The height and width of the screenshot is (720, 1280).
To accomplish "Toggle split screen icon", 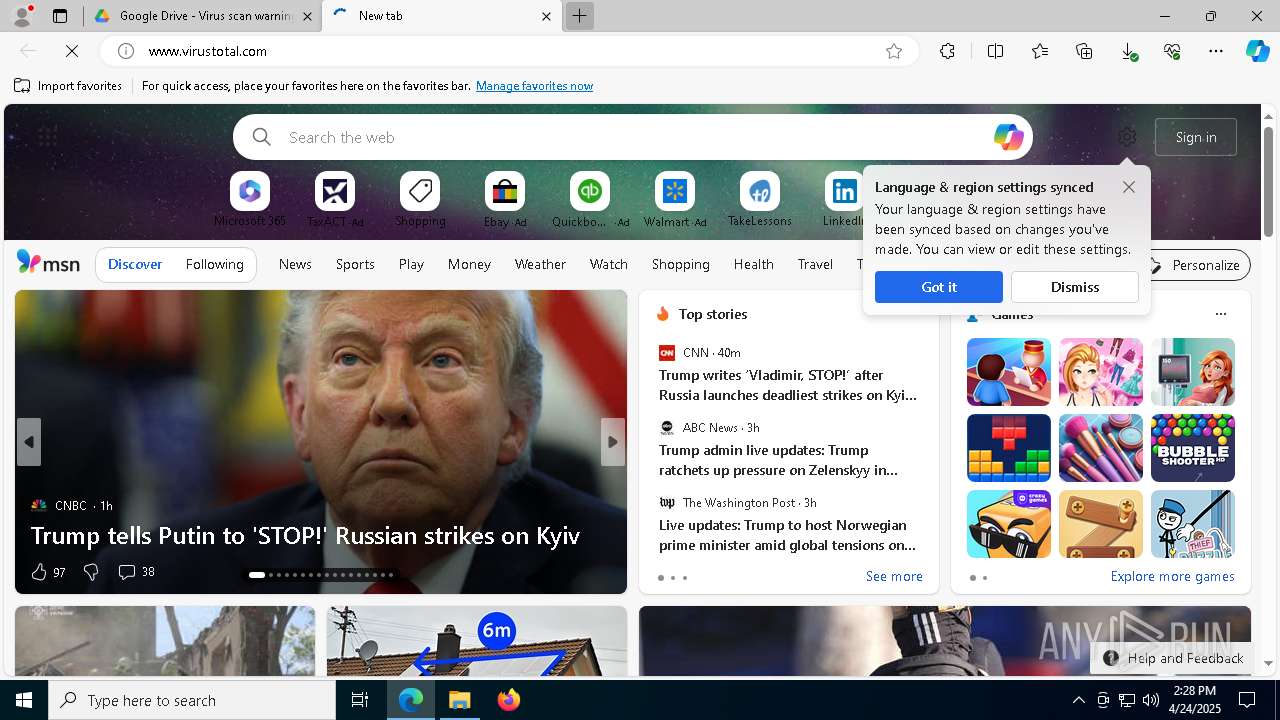I will coord(995,51).
